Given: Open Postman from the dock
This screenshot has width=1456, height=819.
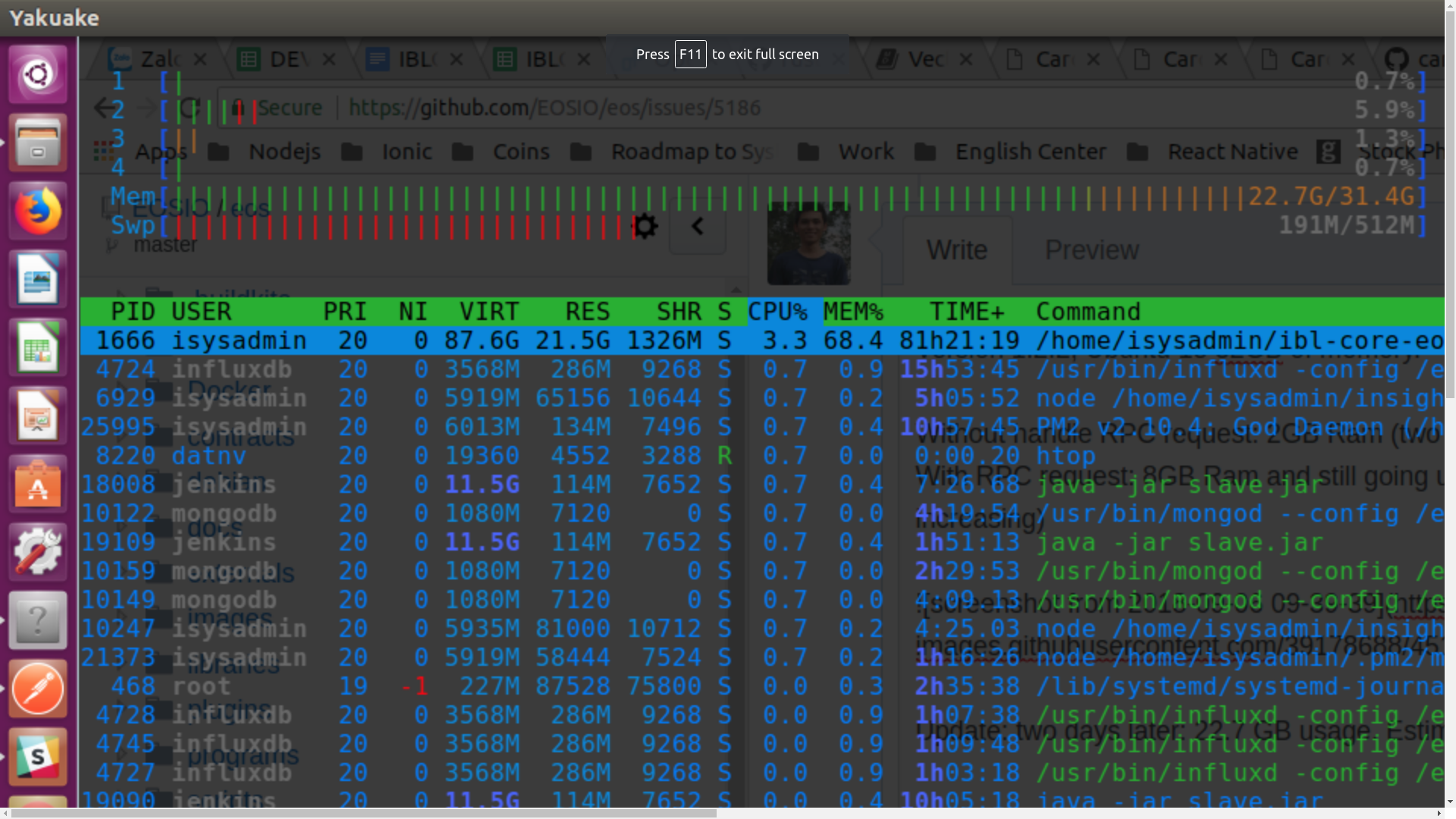Looking at the screenshot, I should [37, 688].
